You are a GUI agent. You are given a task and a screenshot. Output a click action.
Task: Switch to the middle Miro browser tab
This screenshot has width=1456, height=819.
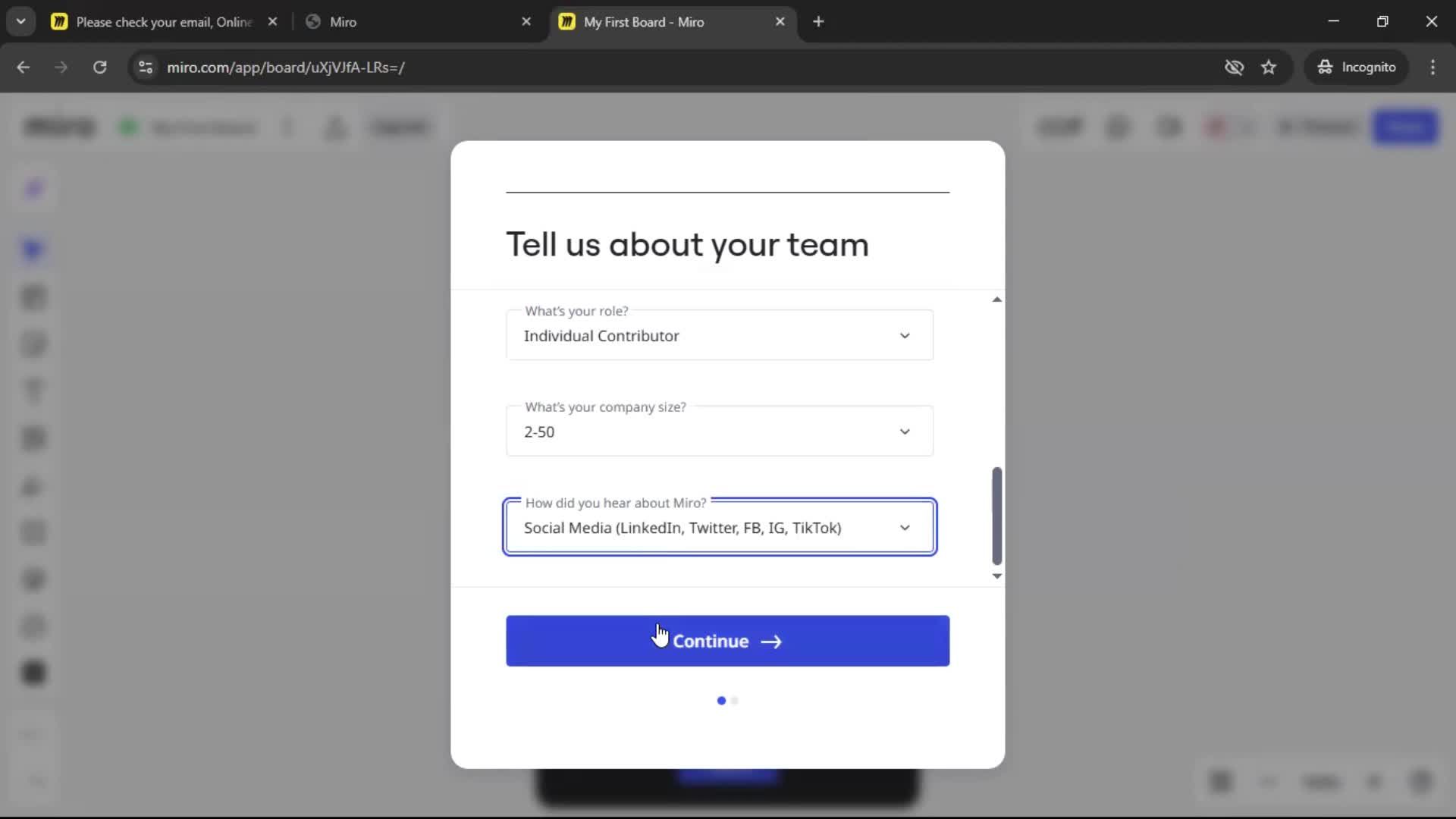(419, 22)
